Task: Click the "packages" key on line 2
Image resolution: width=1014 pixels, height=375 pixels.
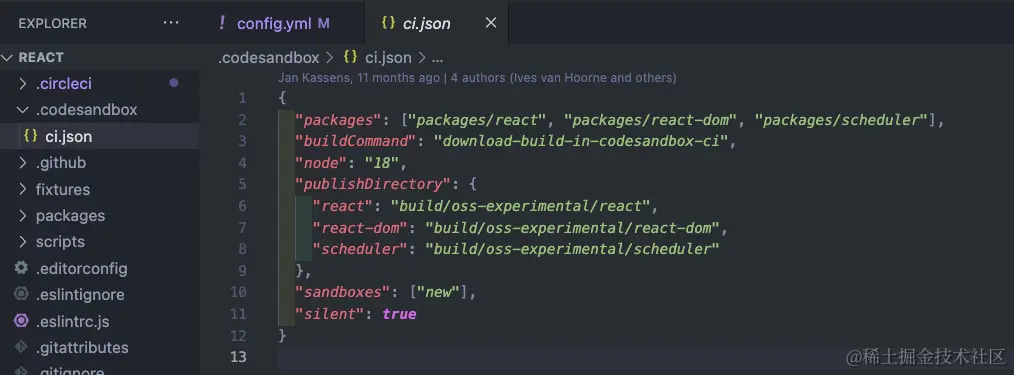Action: pos(338,120)
